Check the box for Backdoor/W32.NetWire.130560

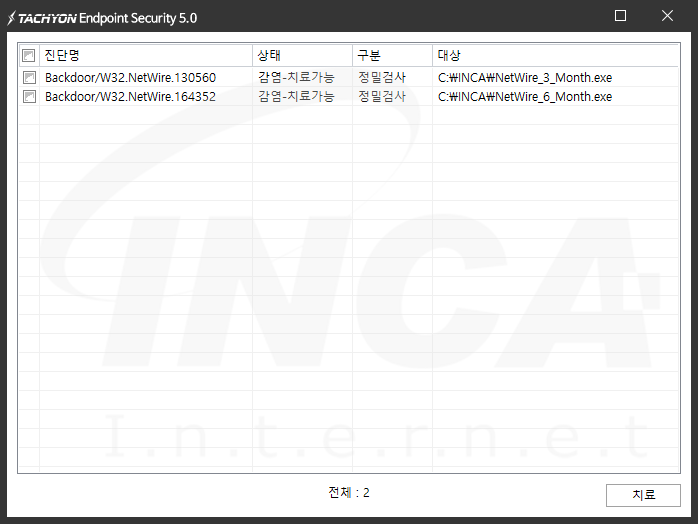[x=29, y=77]
